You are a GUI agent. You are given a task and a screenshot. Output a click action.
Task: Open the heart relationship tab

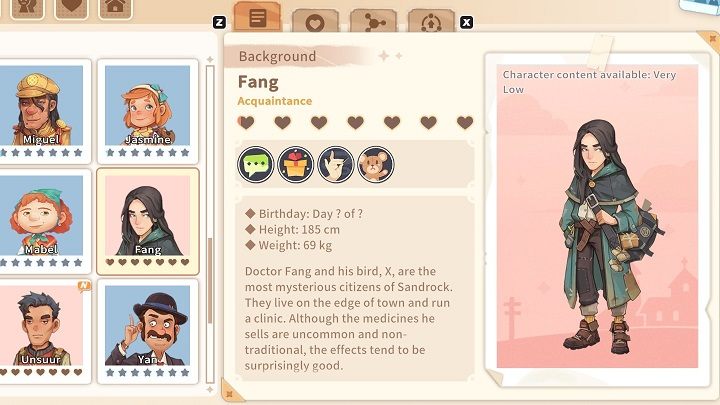315,21
